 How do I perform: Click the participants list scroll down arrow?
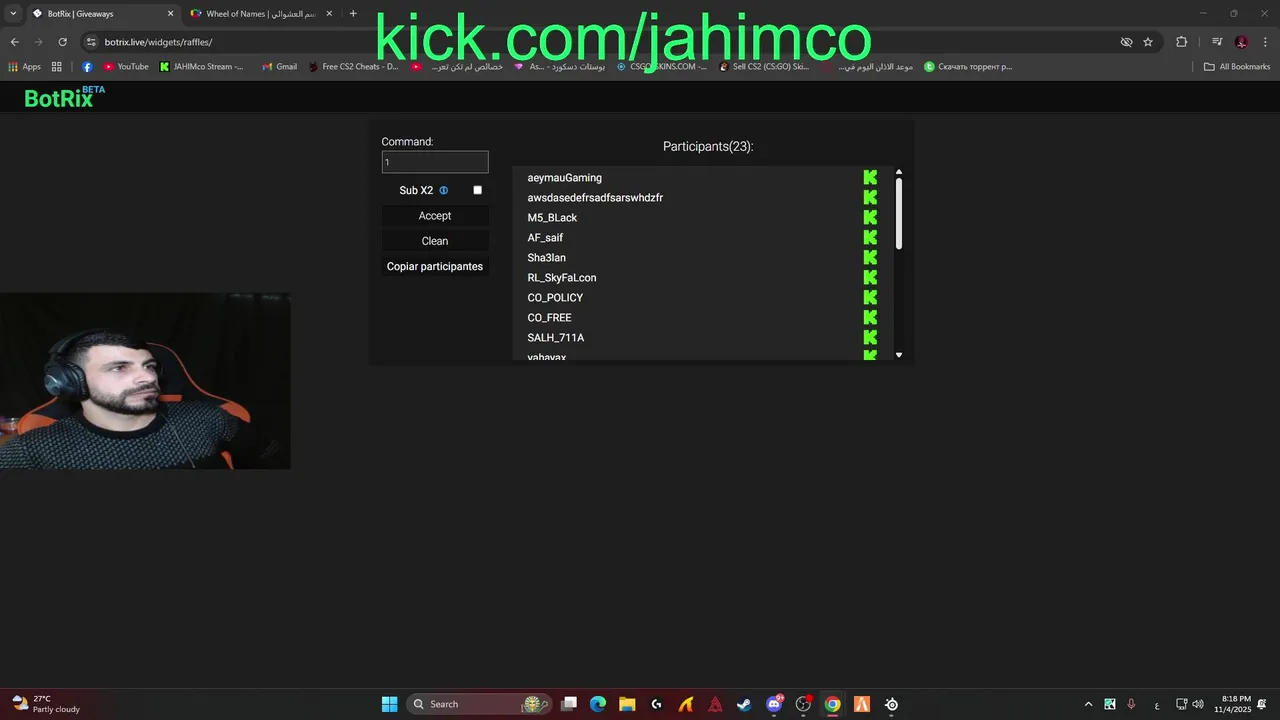click(x=899, y=355)
